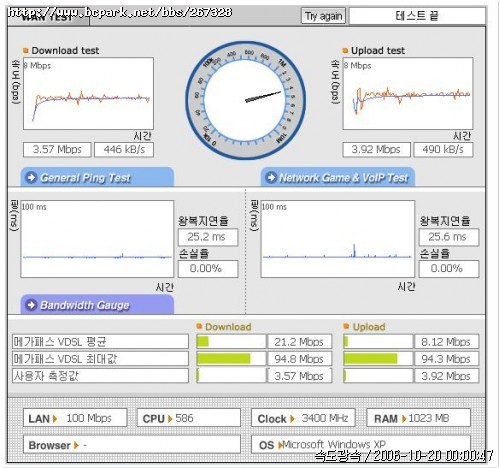
Task: Select the 사용자 측정값 row label
Action: pos(100,376)
